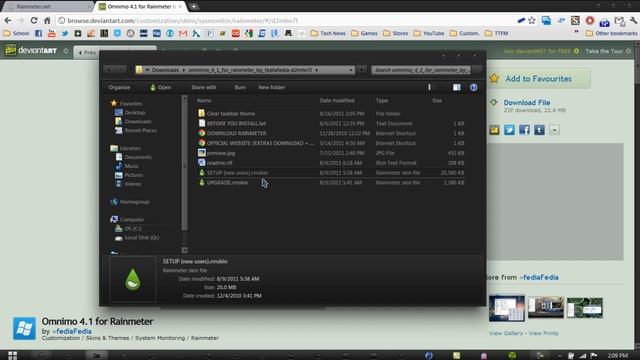Open the Tech News bookmarks folder
The width and height of the screenshot is (640, 360).
(328, 33)
